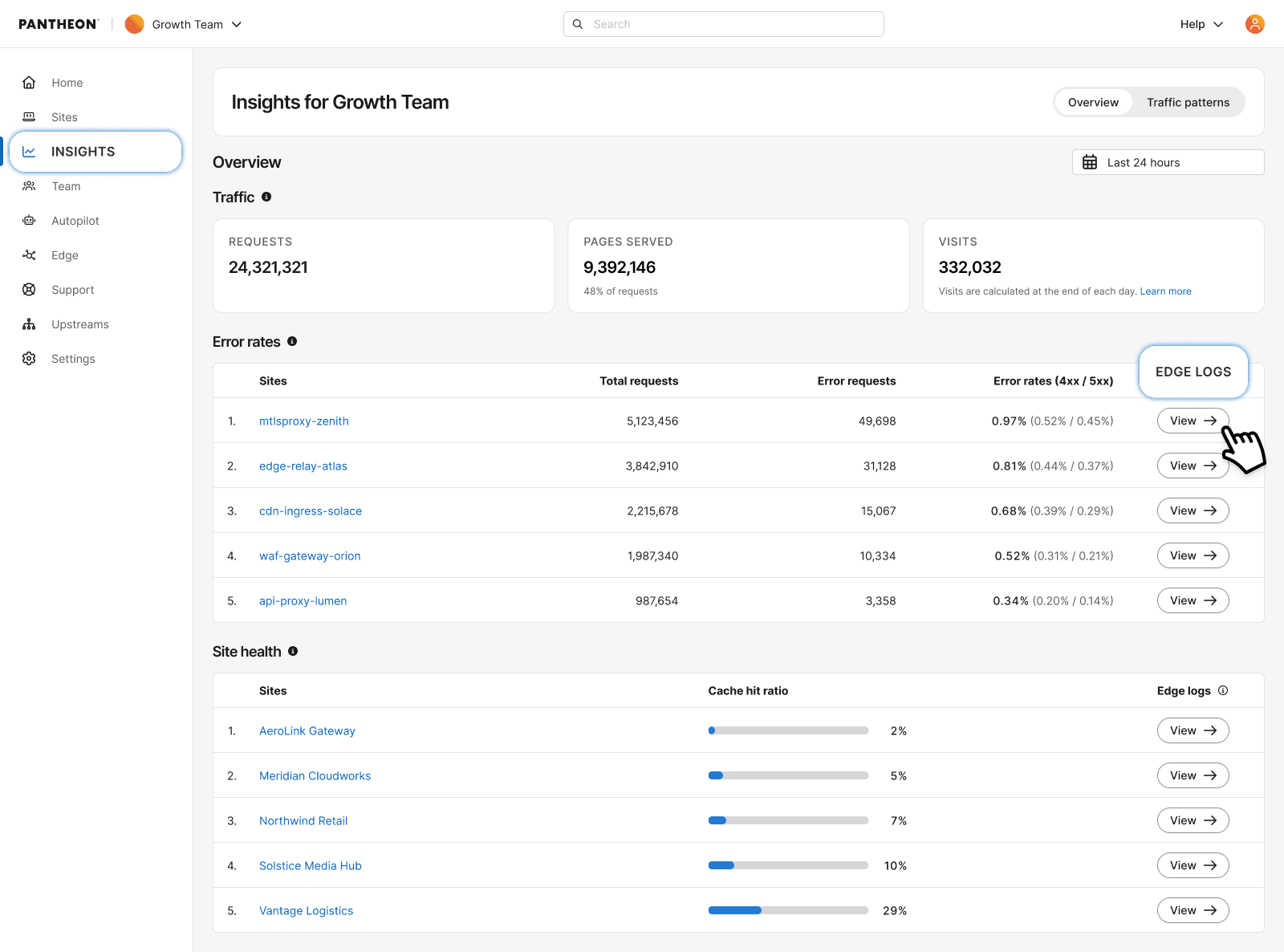Click the 9,392,146 pages served value
Image resolution: width=1284 pixels, height=952 pixels.
620,267
